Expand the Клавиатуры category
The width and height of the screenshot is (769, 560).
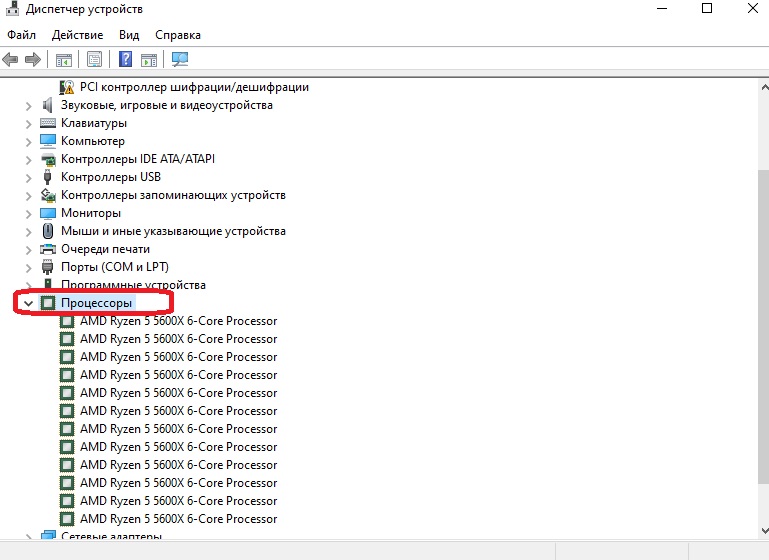28,123
